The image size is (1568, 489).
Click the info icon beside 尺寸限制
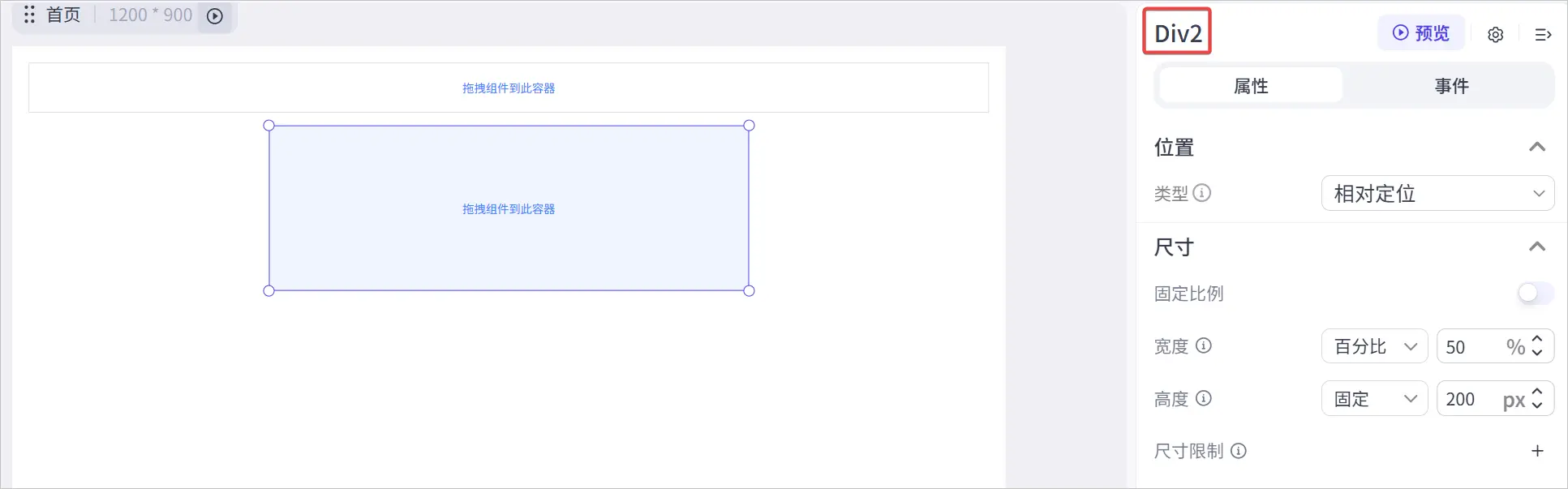(x=1239, y=451)
